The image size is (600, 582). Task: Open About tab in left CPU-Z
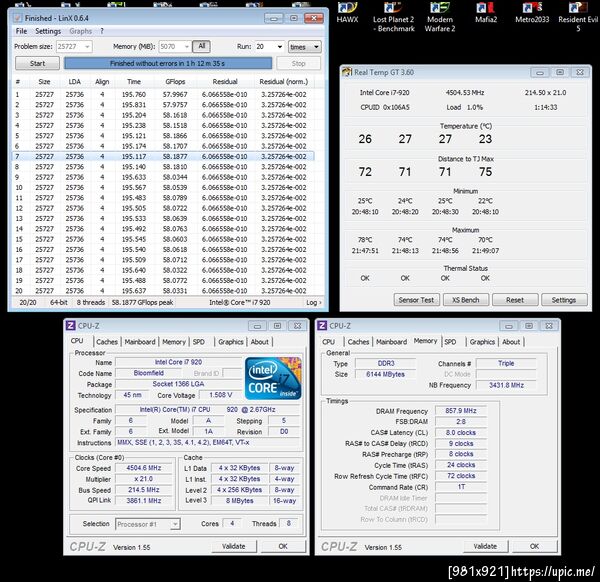(x=260, y=342)
